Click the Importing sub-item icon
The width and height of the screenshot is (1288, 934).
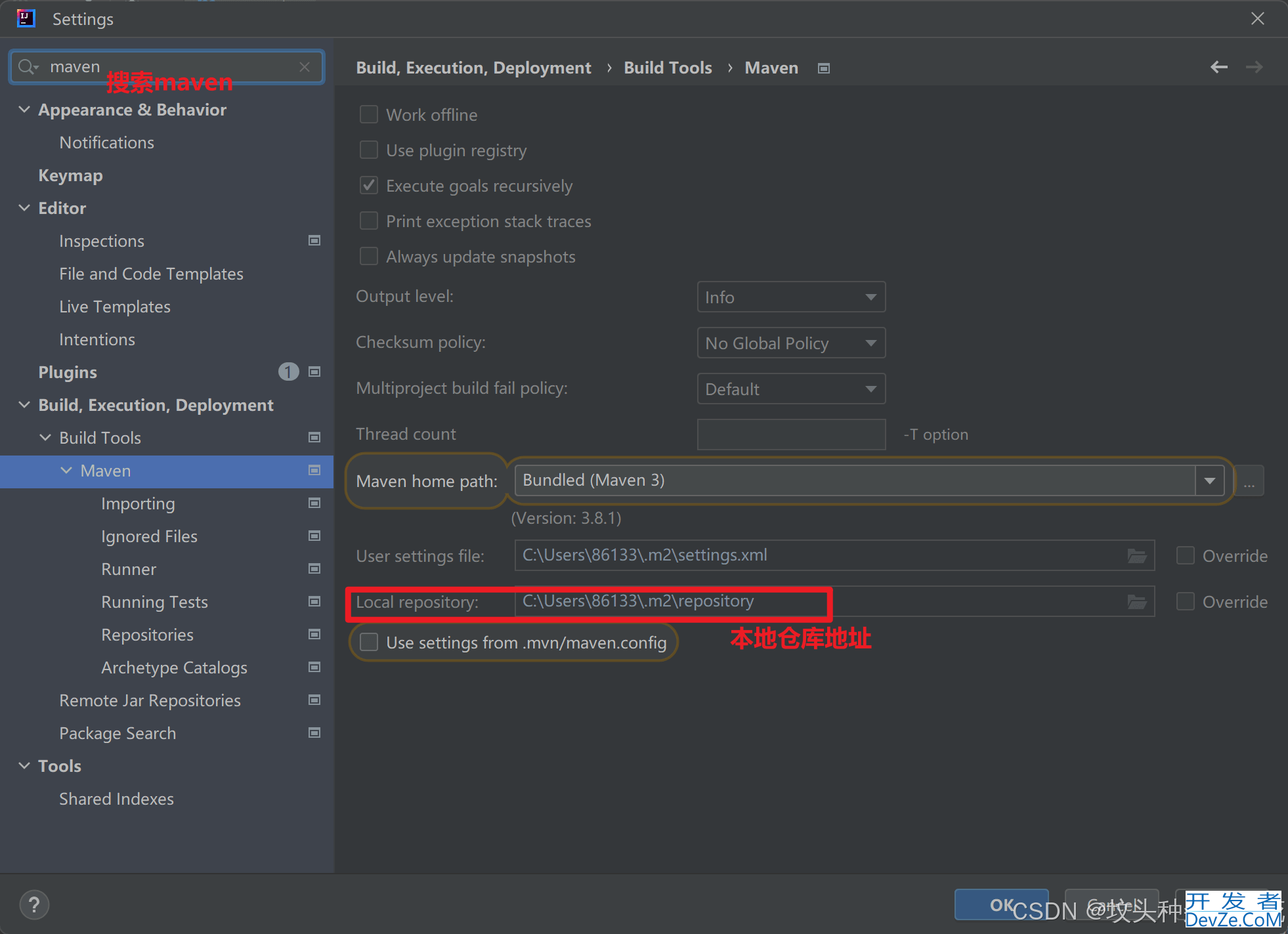pyautogui.click(x=314, y=503)
